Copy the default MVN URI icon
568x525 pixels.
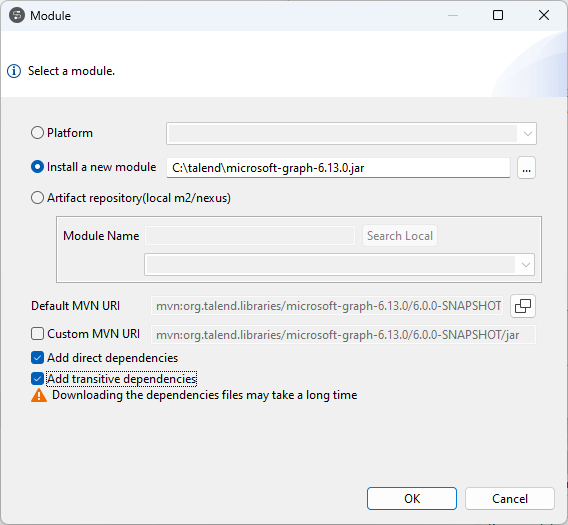tap(523, 306)
